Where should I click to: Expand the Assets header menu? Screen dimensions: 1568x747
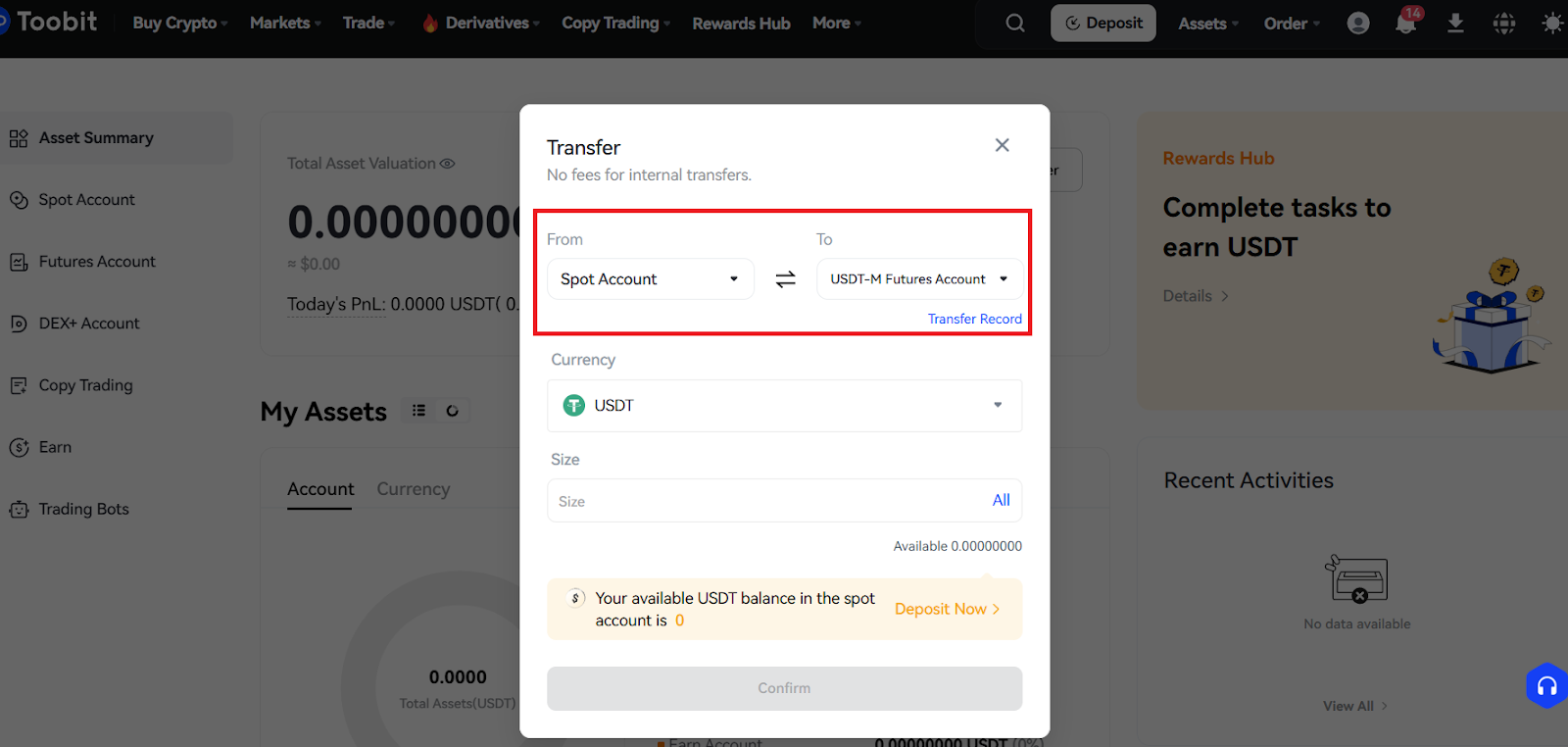(x=1208, y=24)
